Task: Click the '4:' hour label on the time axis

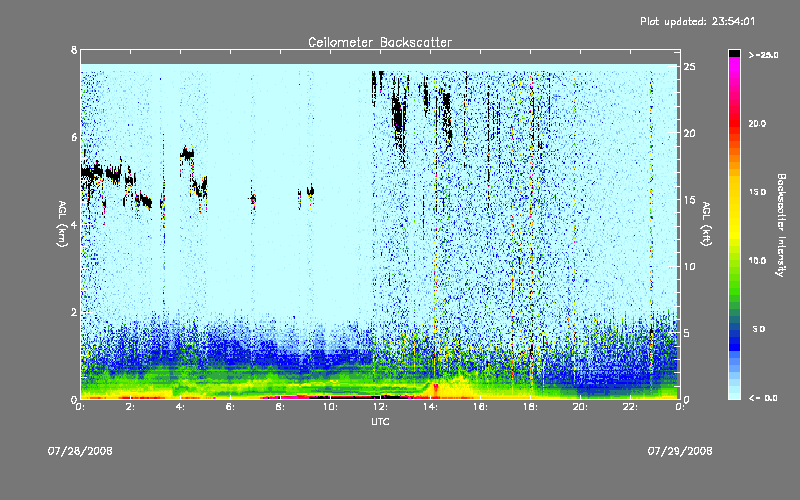Action: 180,407
